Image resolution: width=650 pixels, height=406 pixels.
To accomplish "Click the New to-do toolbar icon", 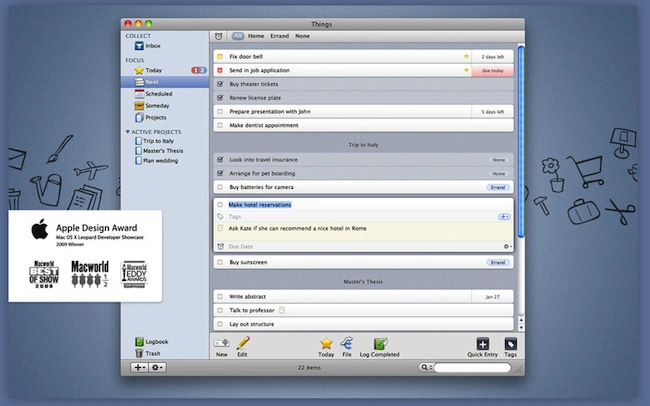I will coord(222,343).
